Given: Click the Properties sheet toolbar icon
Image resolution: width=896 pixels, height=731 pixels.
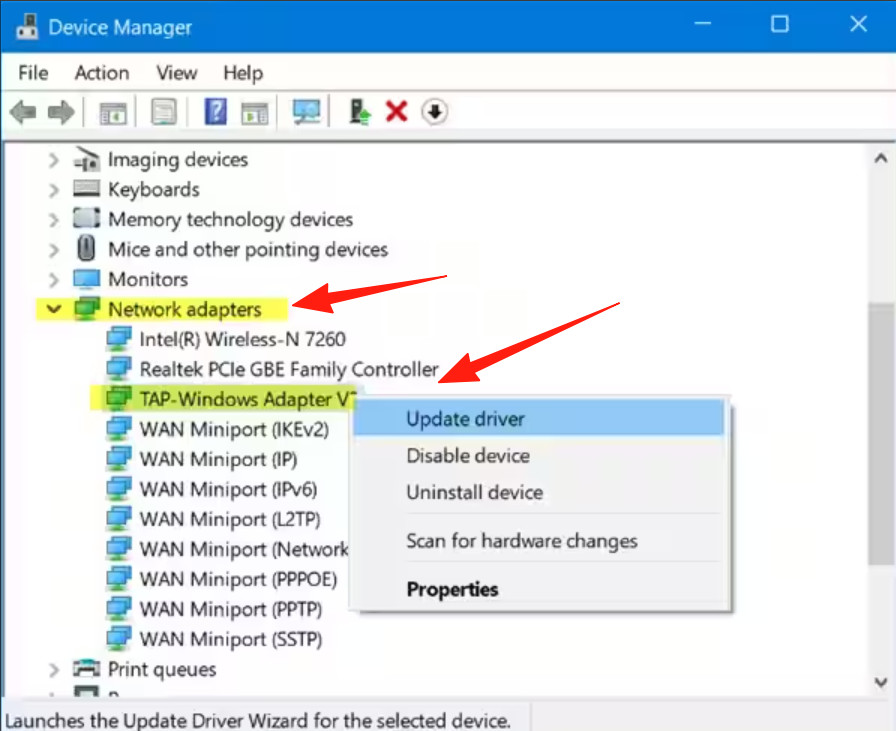Looking at the screenshot, I should coord(164,111).
